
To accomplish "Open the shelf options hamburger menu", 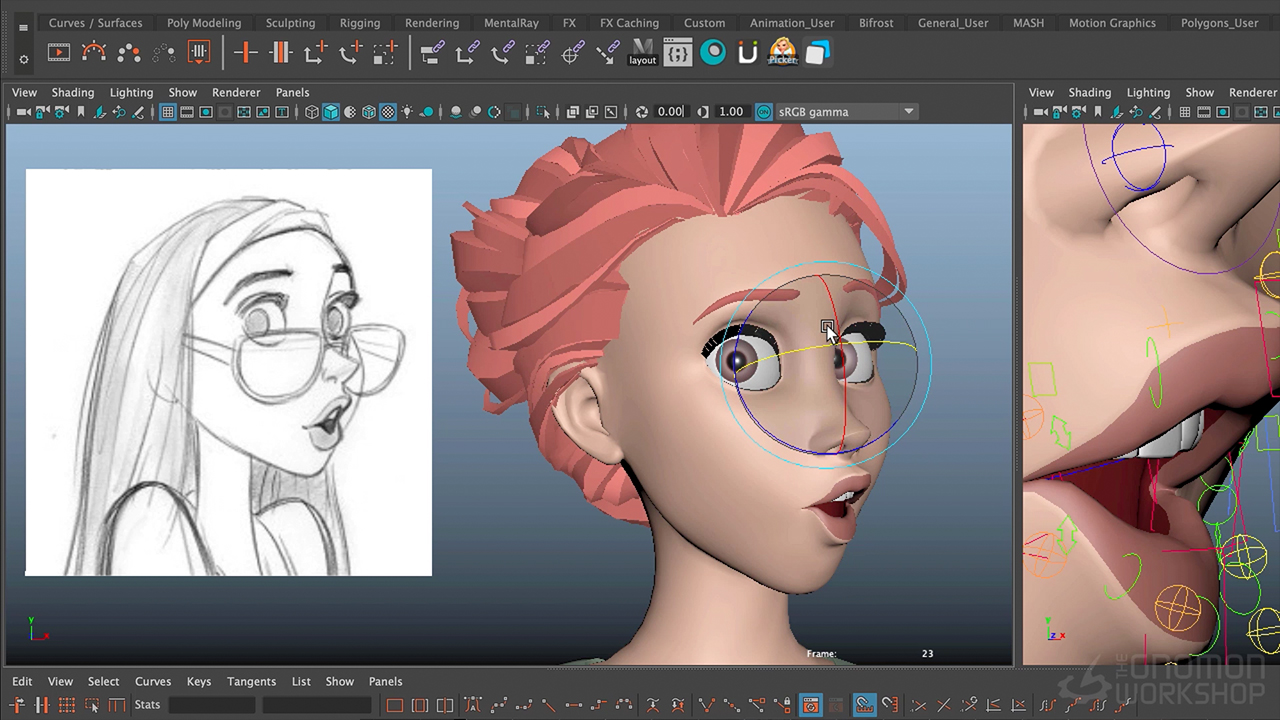I will click(x=23, y=28).
